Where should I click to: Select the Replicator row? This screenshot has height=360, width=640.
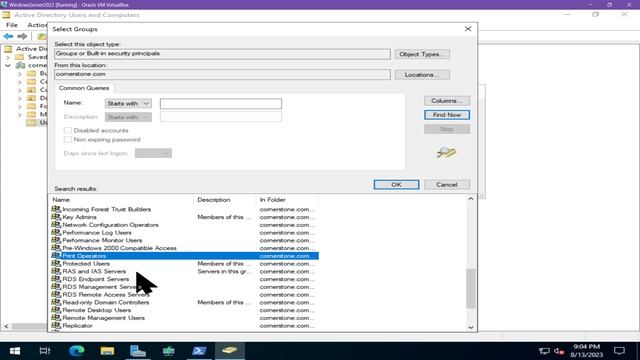click(184, 326)
